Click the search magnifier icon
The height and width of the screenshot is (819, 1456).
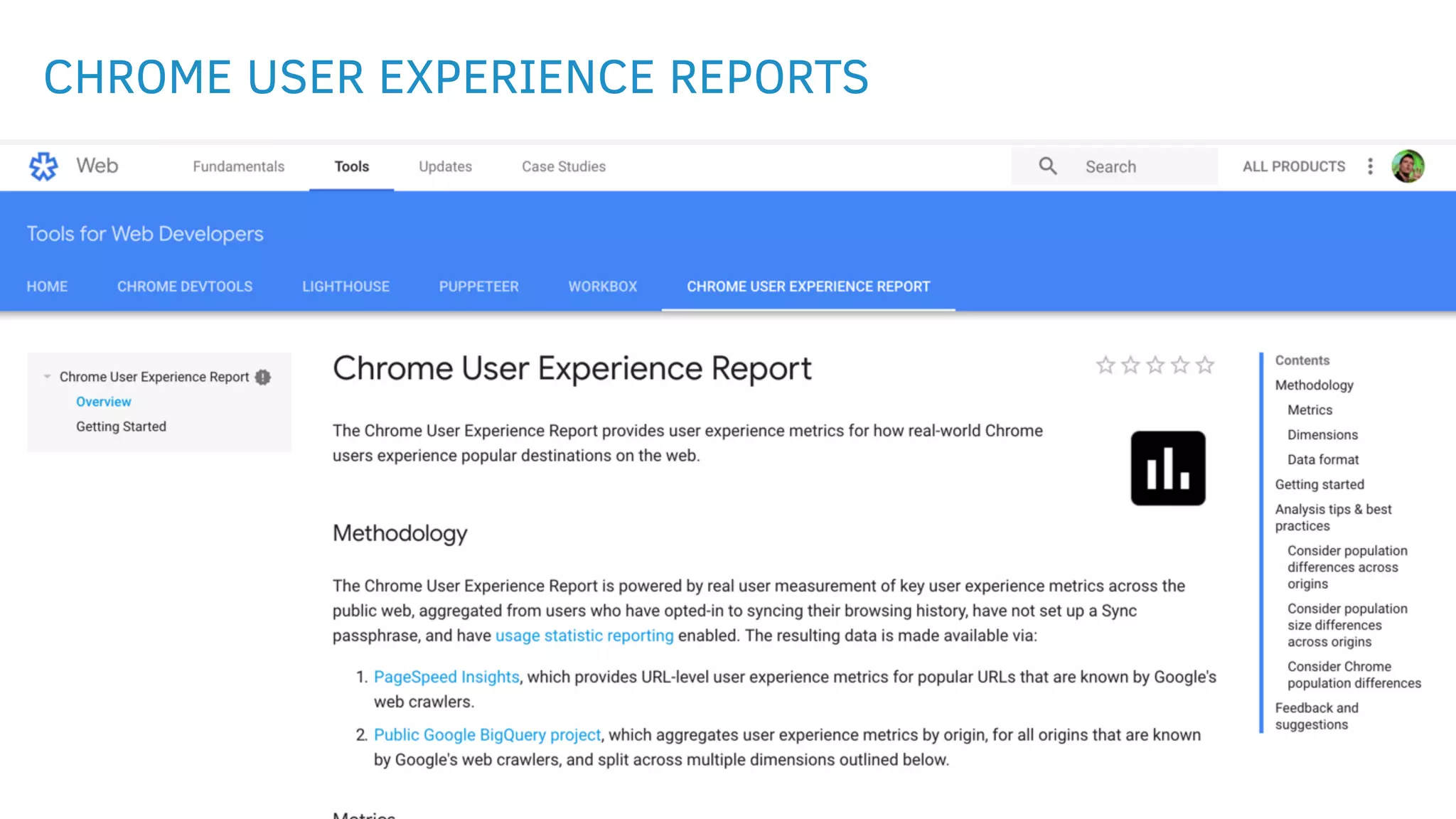(1048, 166)
